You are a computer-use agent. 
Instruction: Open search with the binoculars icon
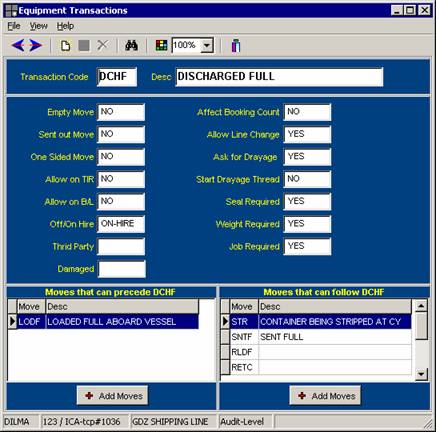[x=131, y=45]
